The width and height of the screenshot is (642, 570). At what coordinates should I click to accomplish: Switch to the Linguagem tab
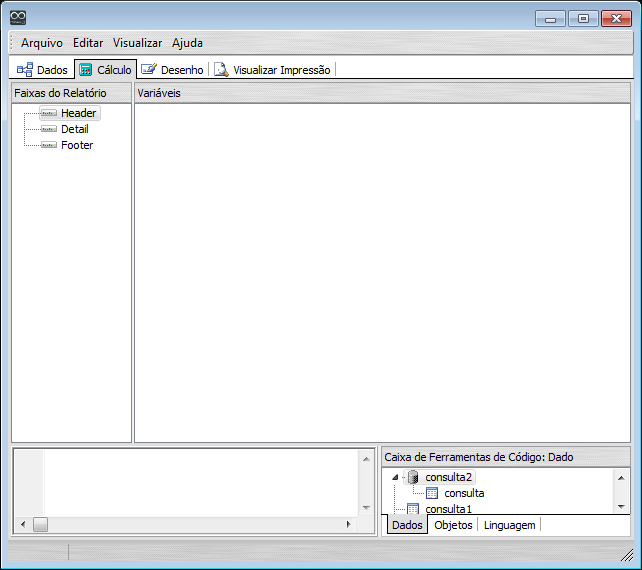(509, 525)
